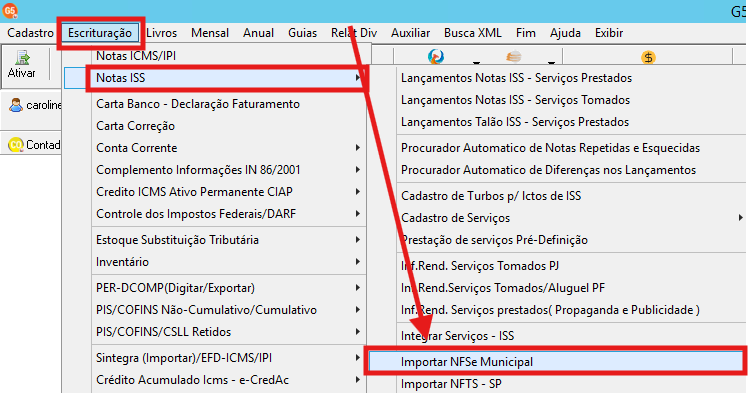Expand PIS/COFINS Não-Cumulativo/Cumulativo submenu arrow
This screenshot has height=393, width=748.
point(358,310)
